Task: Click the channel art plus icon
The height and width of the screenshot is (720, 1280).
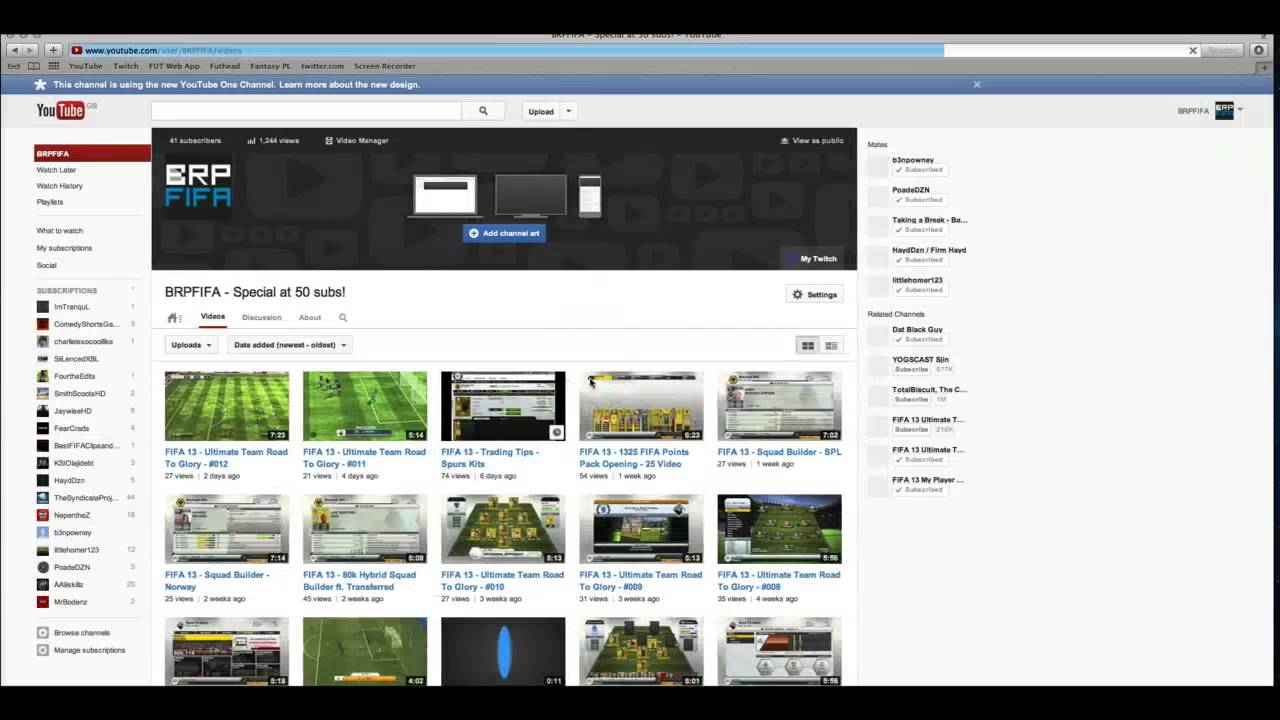Action: pyautogui.click(x=474, y=233)
